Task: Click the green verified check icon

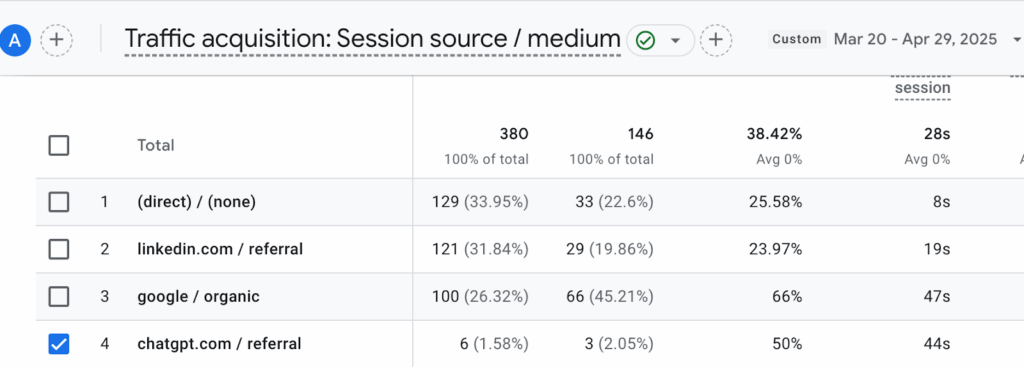Action: tap(646, 40)
